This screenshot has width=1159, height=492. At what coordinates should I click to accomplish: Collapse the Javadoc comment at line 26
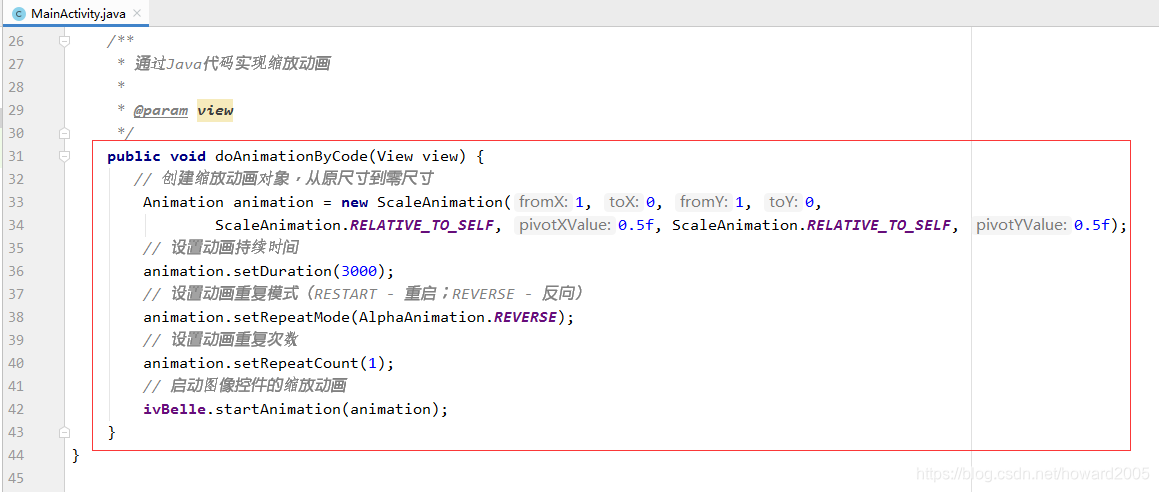[x=64, y=41]
